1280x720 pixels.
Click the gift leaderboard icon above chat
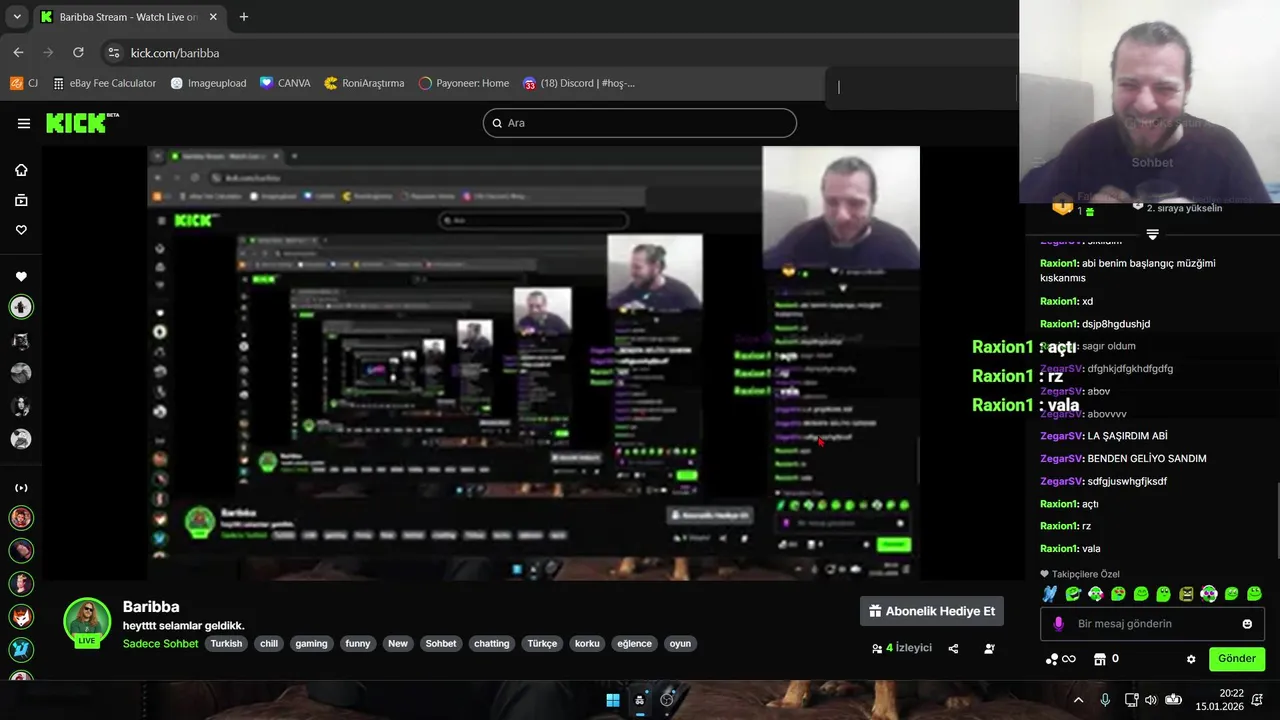[x=1062, y=206]
